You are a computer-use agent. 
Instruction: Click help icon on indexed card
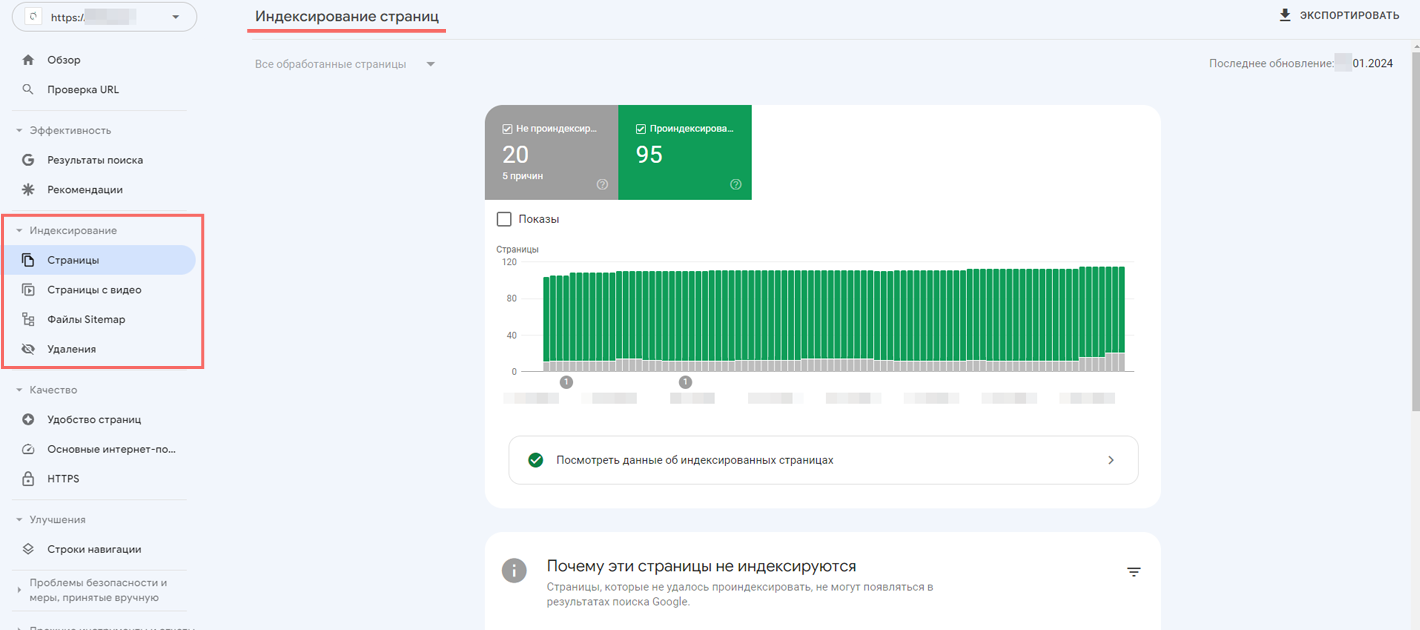(736, 184)
